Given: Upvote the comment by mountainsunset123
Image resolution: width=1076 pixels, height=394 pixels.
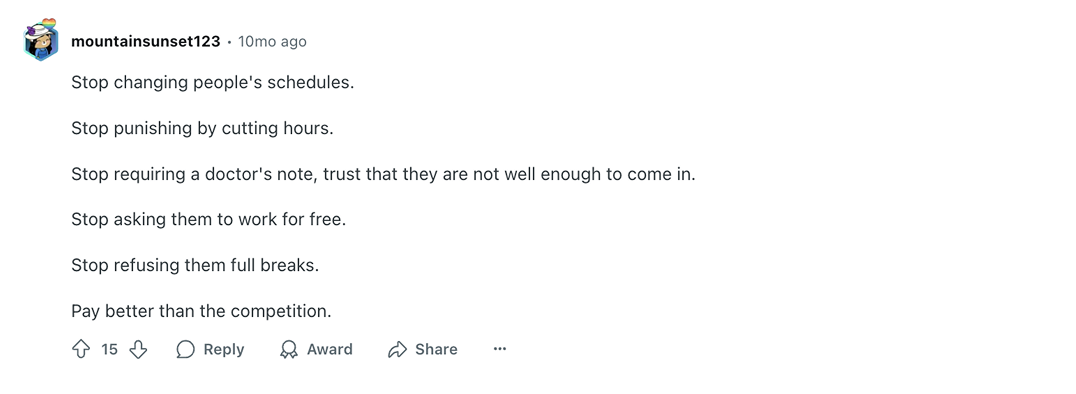Looking at the screenshot, I should click(x=81, y=349).
